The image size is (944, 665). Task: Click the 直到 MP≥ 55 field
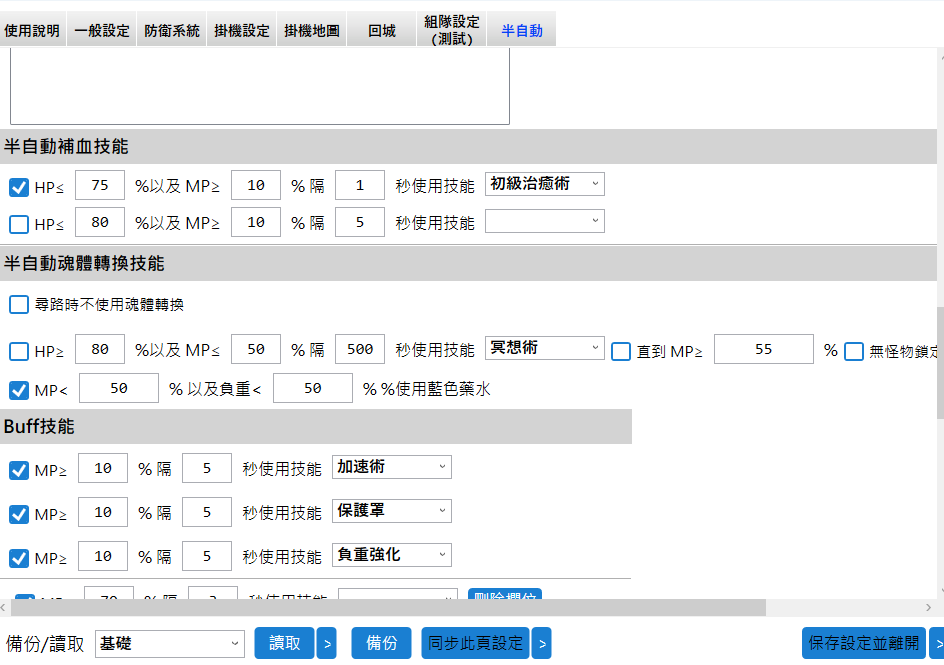(x=763, y=349)
